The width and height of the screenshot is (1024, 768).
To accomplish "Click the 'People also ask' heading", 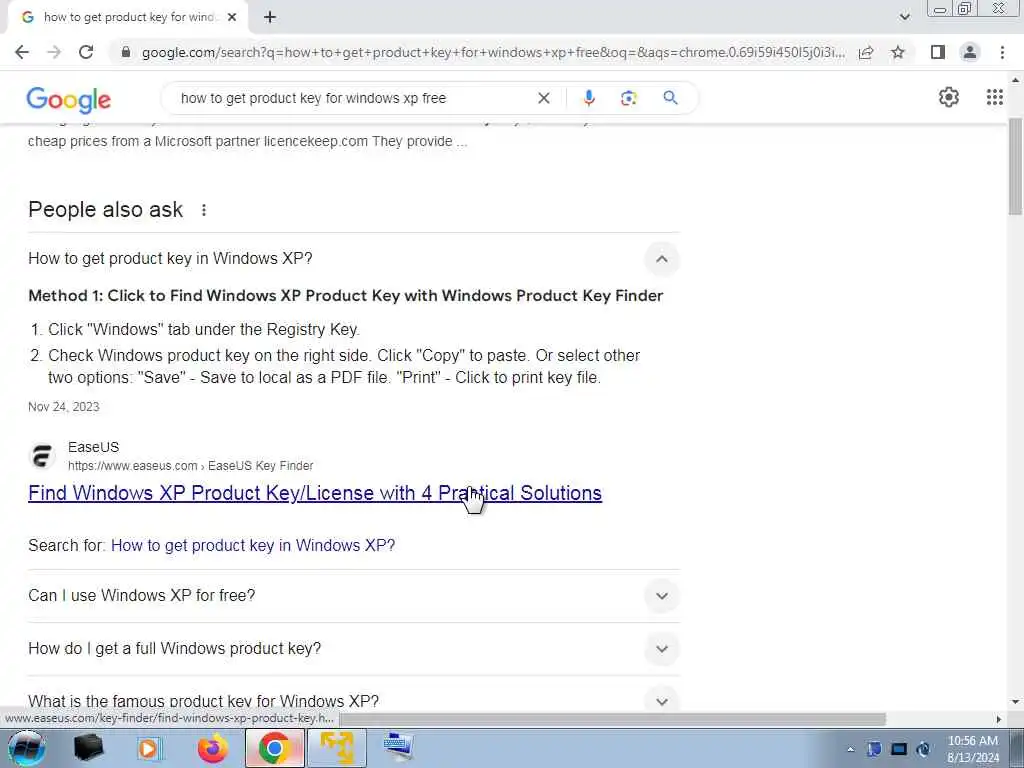I will (105, 210).
